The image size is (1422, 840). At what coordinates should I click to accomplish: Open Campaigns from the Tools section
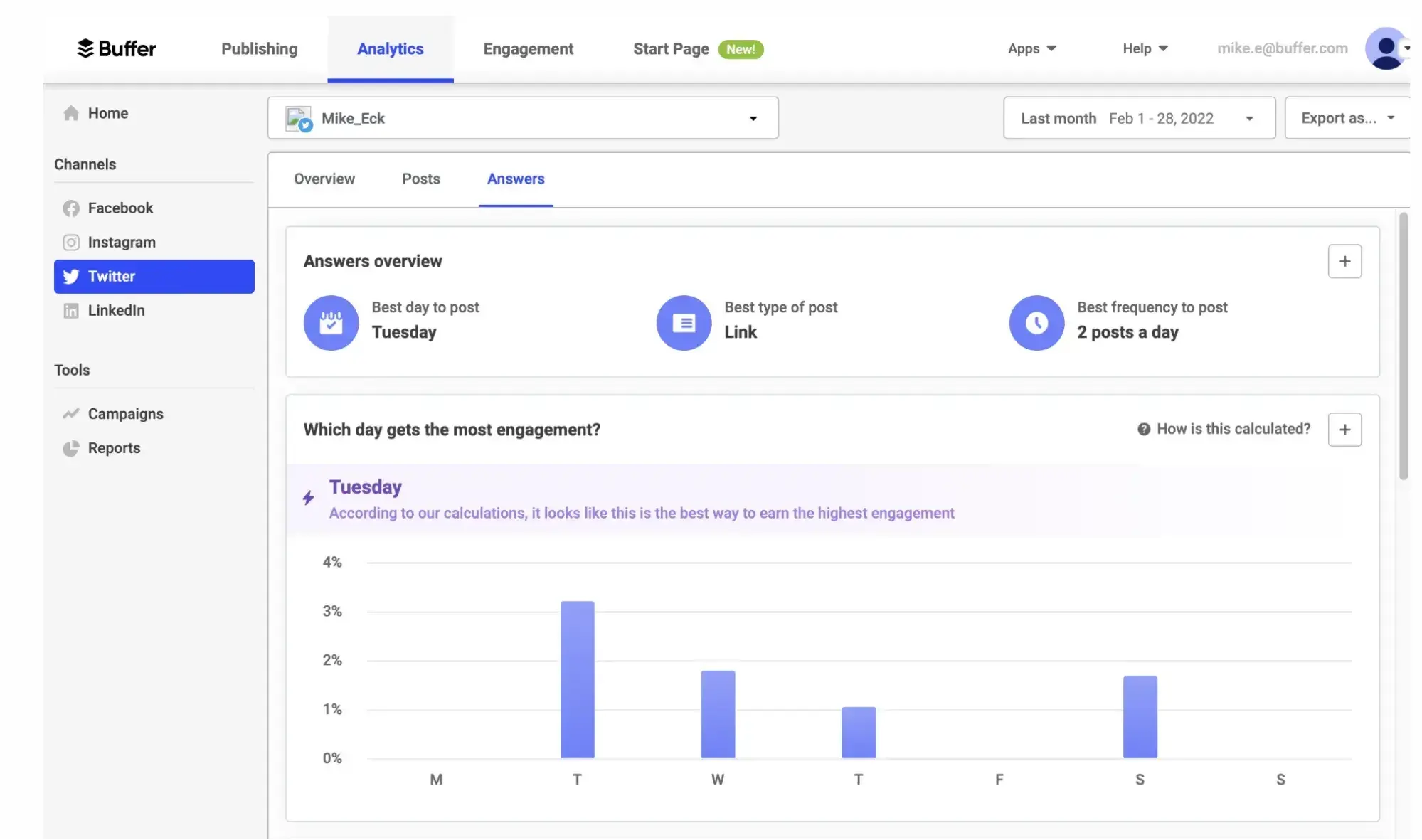[x=125, y=413]
